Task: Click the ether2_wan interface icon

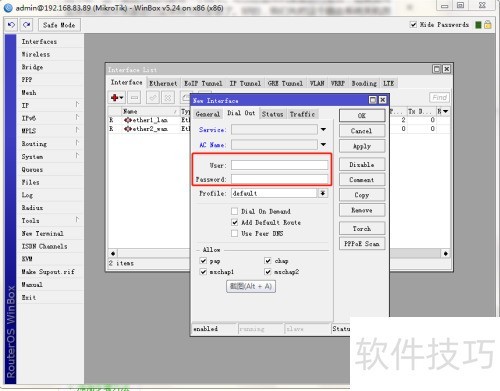Action: click(x=128, y=129)
